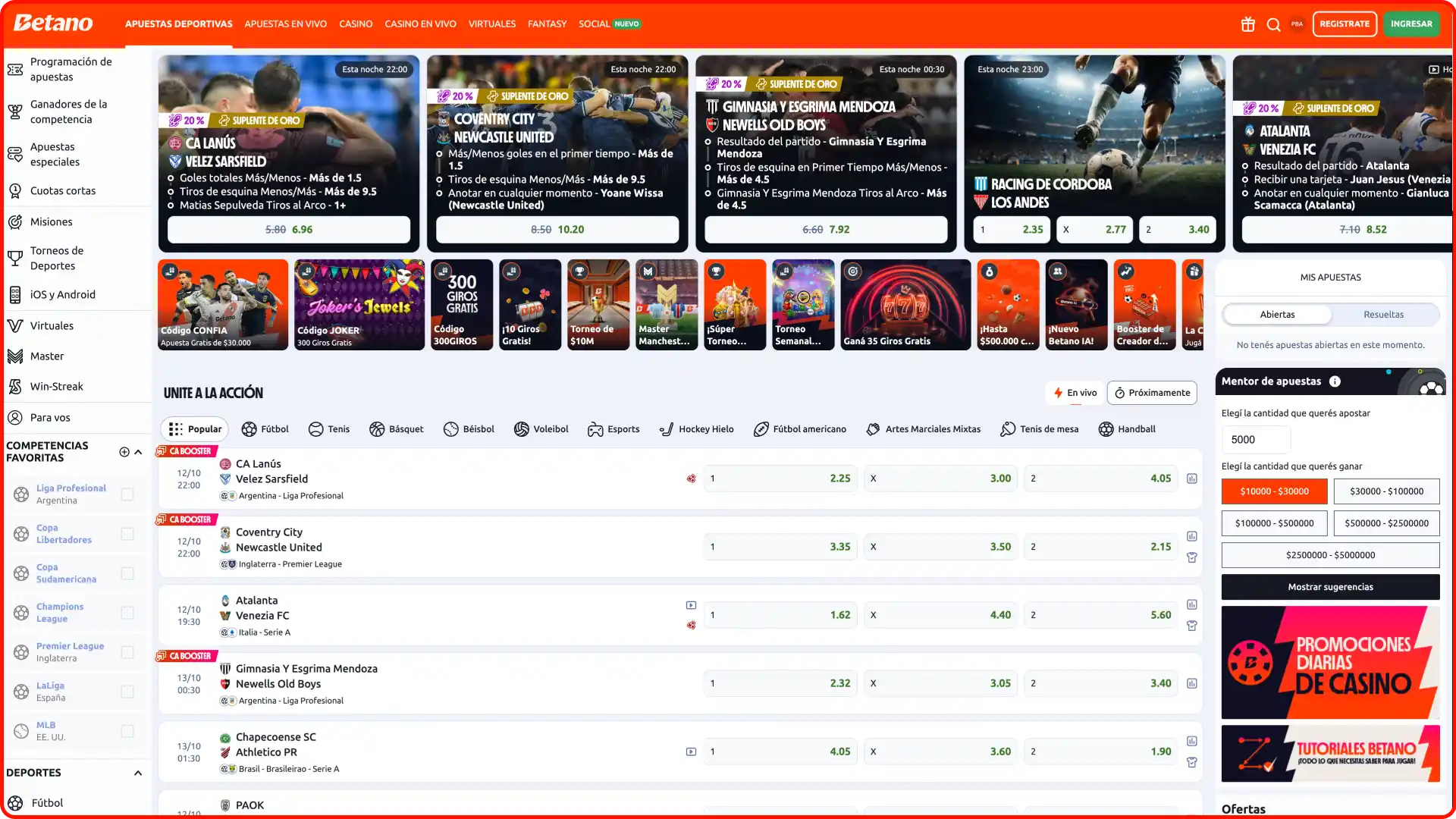The width and height of the screenshot is (1456, 819).
Task: Collapse the Deportes section chevron
Action: [x=138, y=773]
